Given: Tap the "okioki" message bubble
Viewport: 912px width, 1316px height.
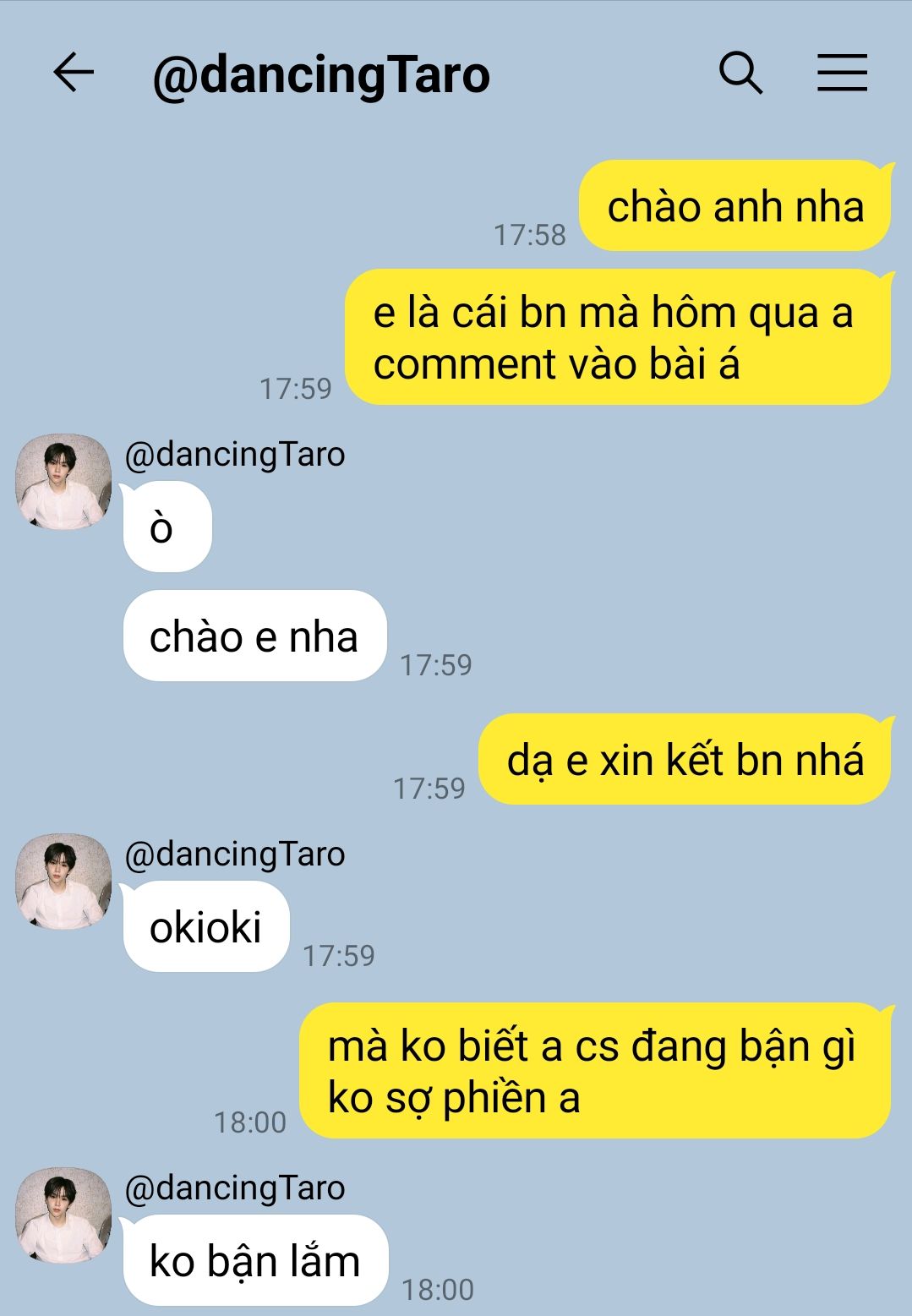Looking at the screenshot, I should [206, 926].
